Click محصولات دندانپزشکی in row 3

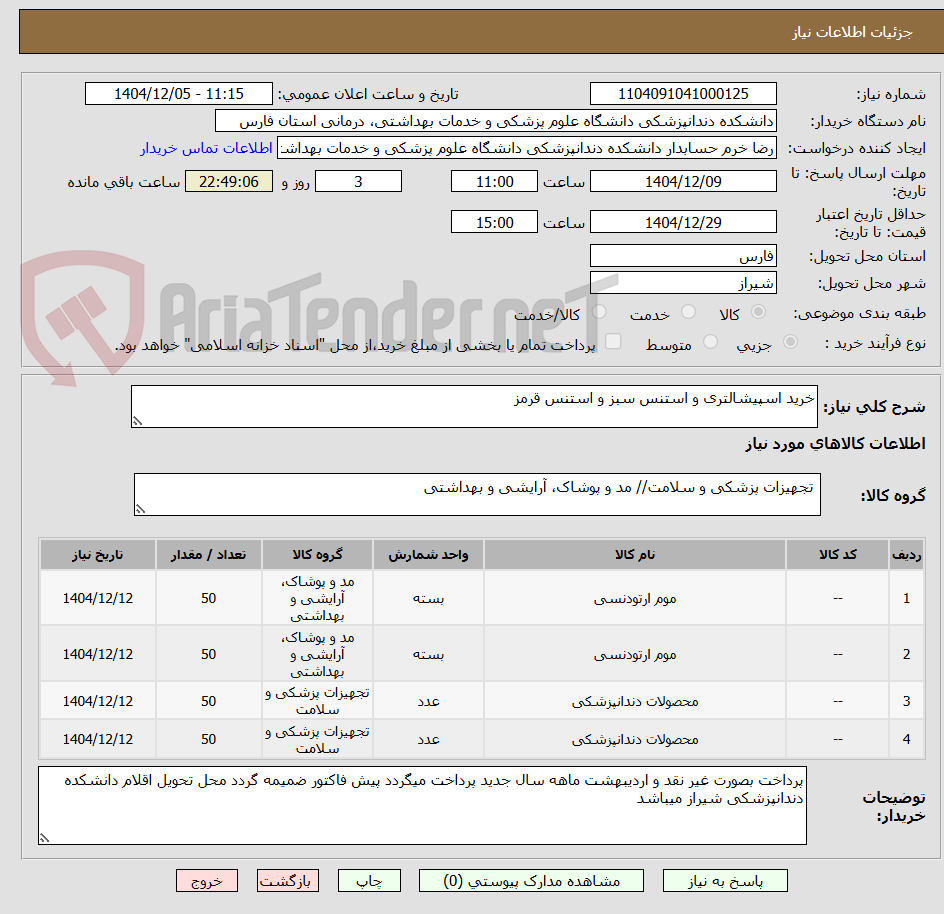tap(635, 701)
